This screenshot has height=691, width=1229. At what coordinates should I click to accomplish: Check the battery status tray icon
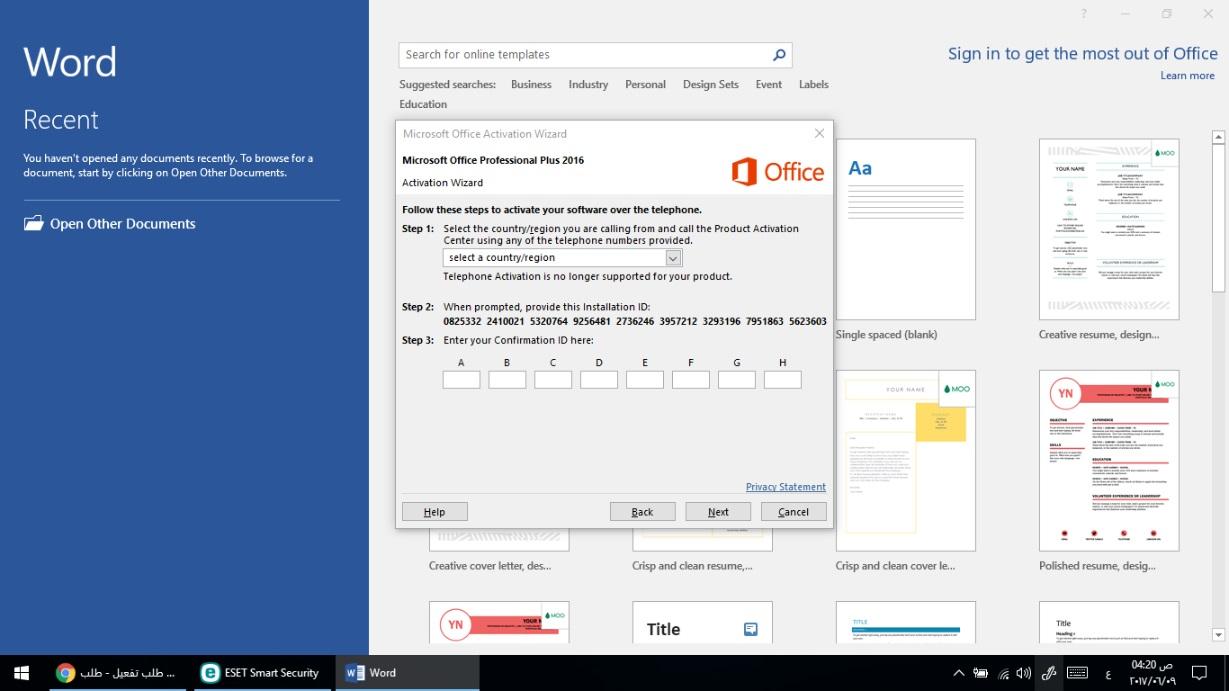point(981,673)
